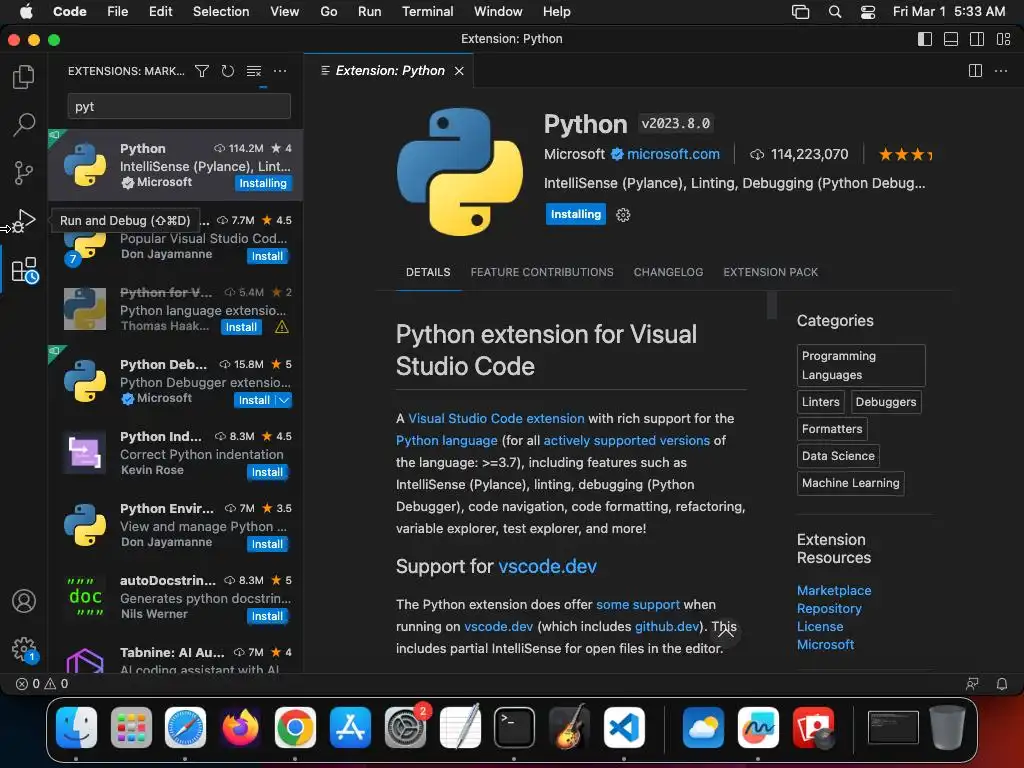Screen dimensions: 1024x768
Task: Open macOS Control Center icon
Action: coord(867,12)
